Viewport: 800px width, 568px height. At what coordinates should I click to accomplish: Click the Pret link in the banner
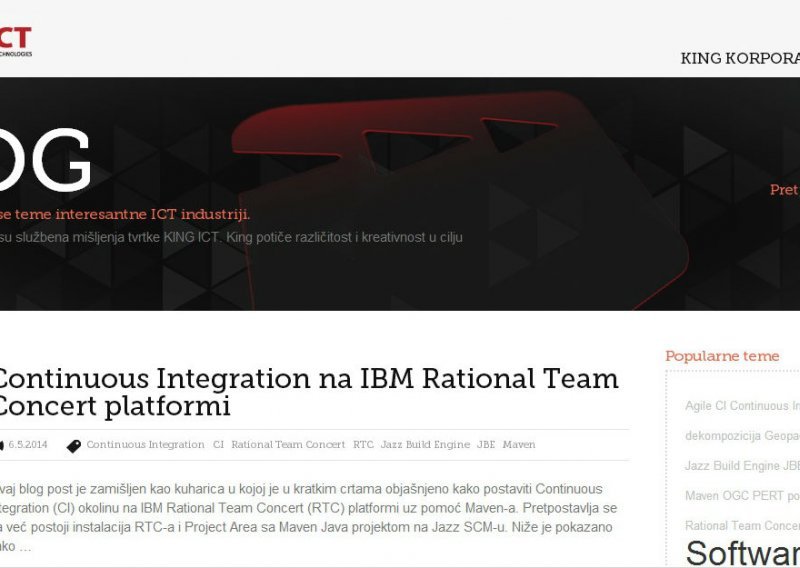point(784,190)
